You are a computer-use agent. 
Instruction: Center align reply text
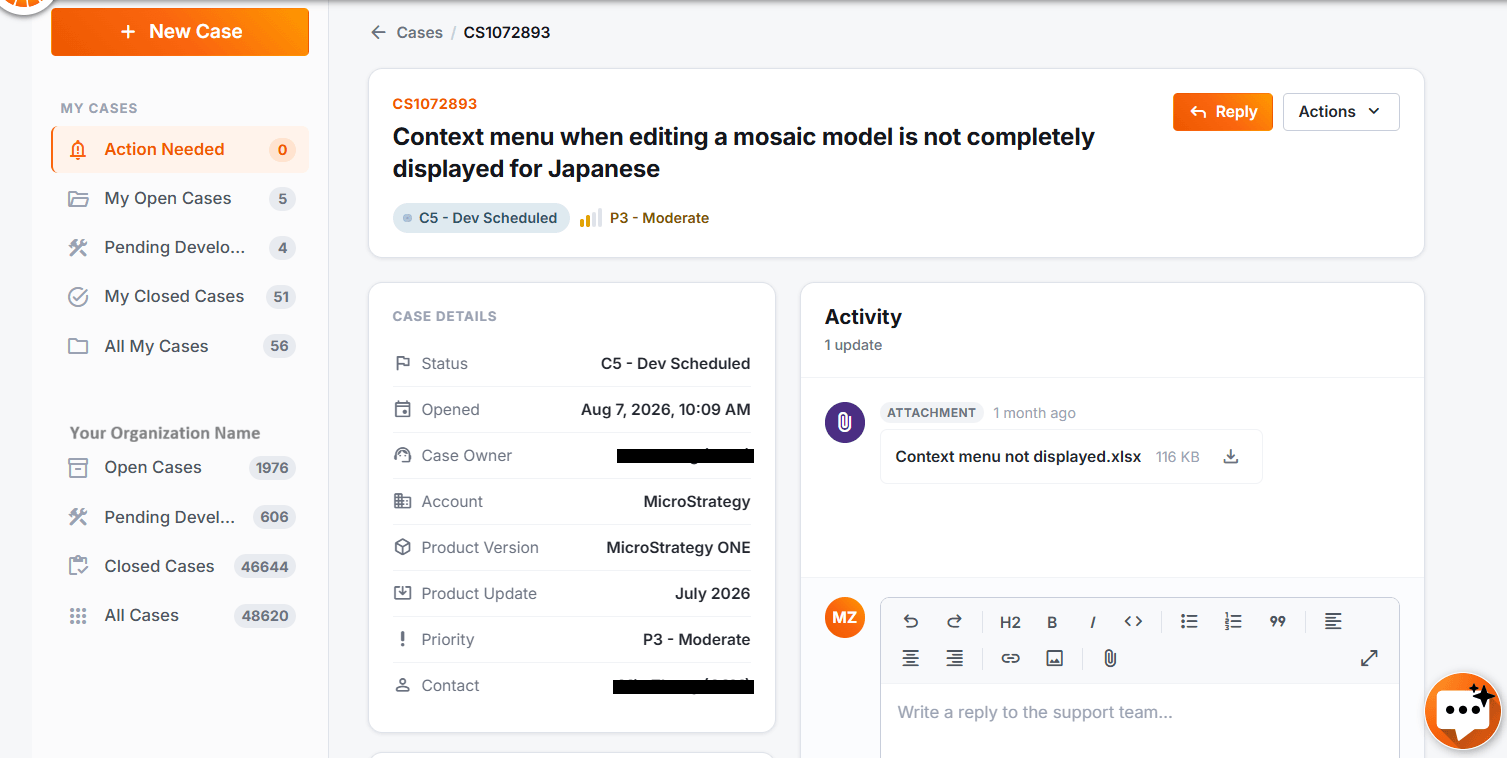coord(911,659)
